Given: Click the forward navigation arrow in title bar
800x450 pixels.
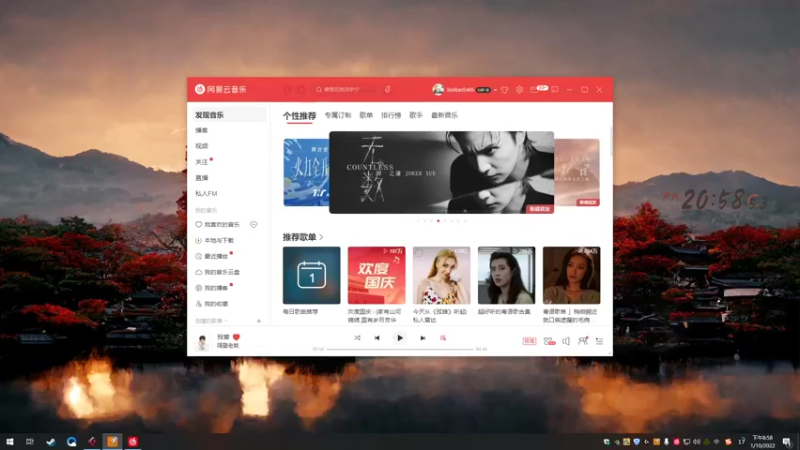Looking at the screenshot, I should click(x=302, y=89).
